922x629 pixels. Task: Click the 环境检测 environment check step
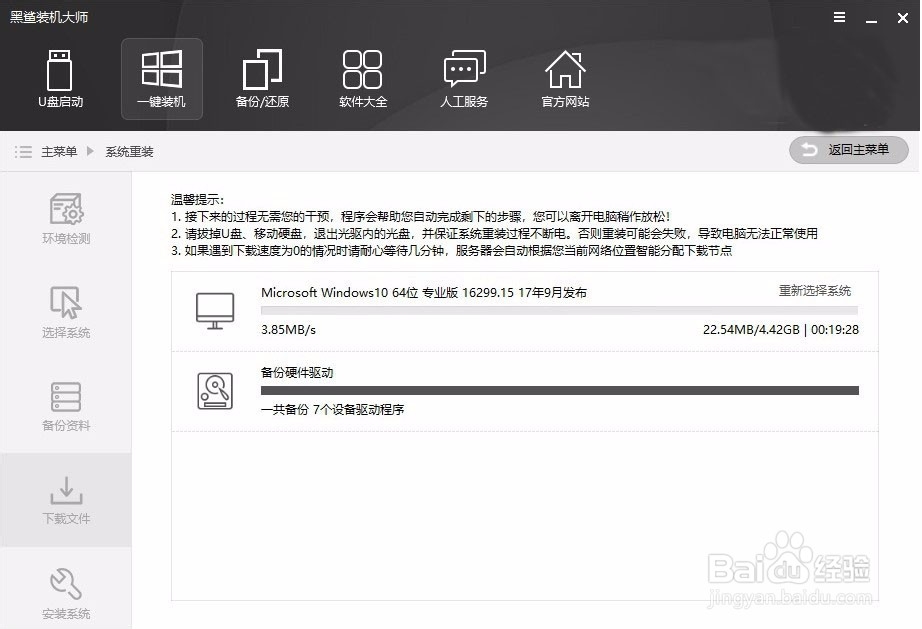click(66, 219)
